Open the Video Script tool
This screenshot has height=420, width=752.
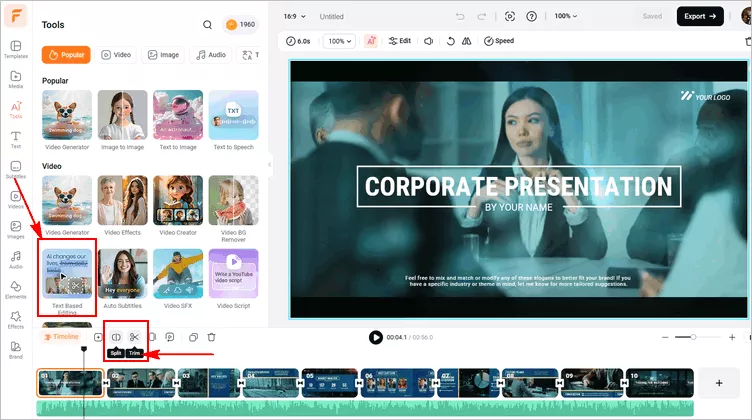click(x=234, y=279)
